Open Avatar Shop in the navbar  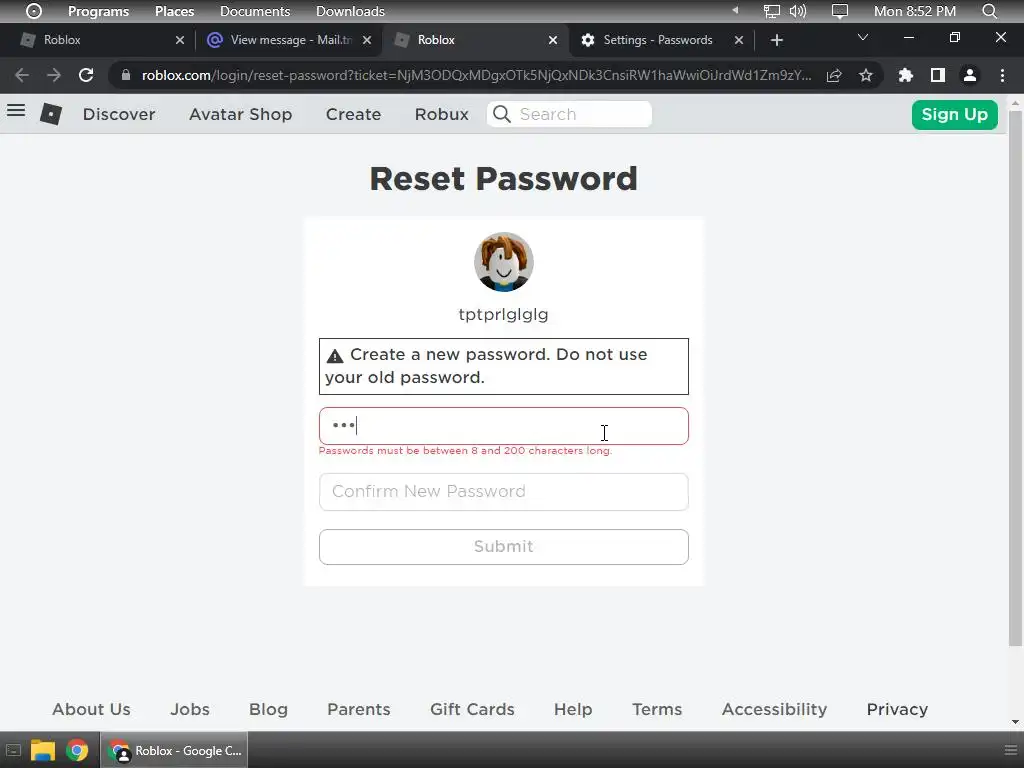(x=240, y=114)
